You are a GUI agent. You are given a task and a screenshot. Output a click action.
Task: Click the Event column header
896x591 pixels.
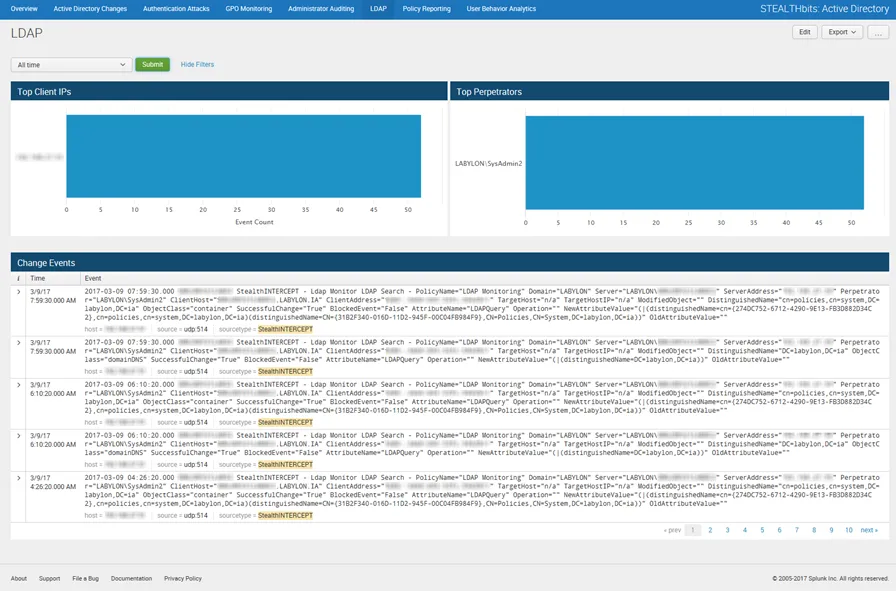(93, 278)
